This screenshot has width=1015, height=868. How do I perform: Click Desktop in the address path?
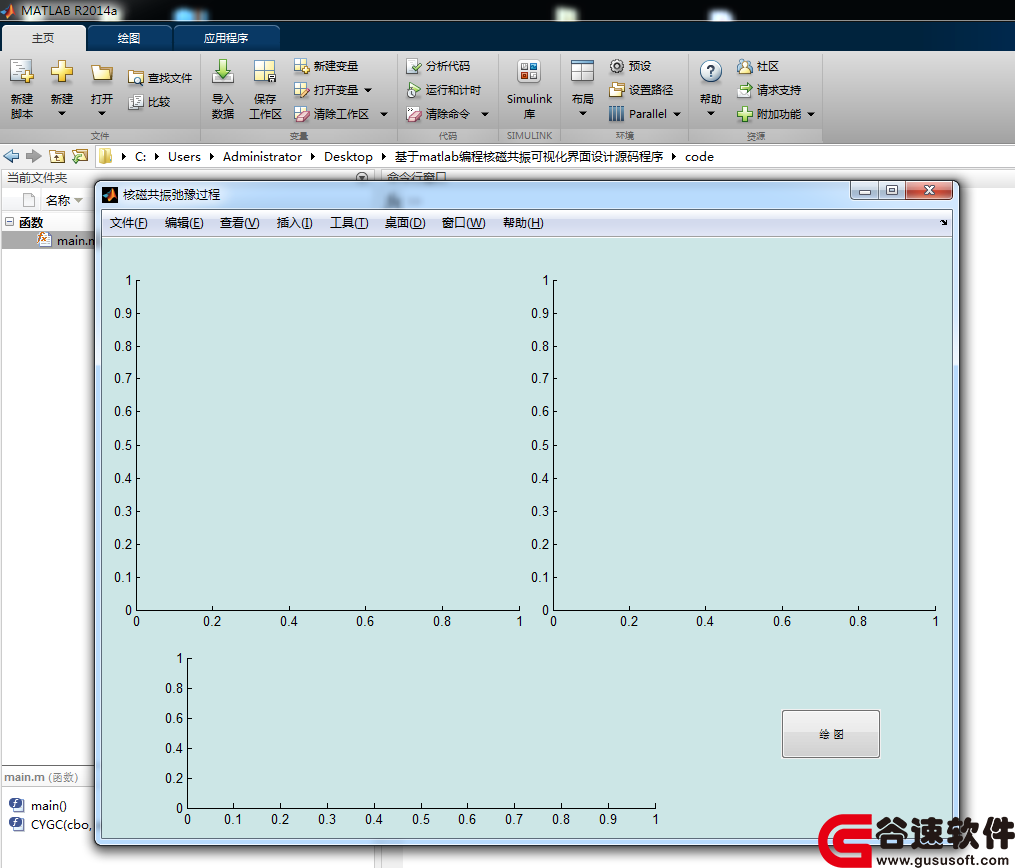coord(348,157)
